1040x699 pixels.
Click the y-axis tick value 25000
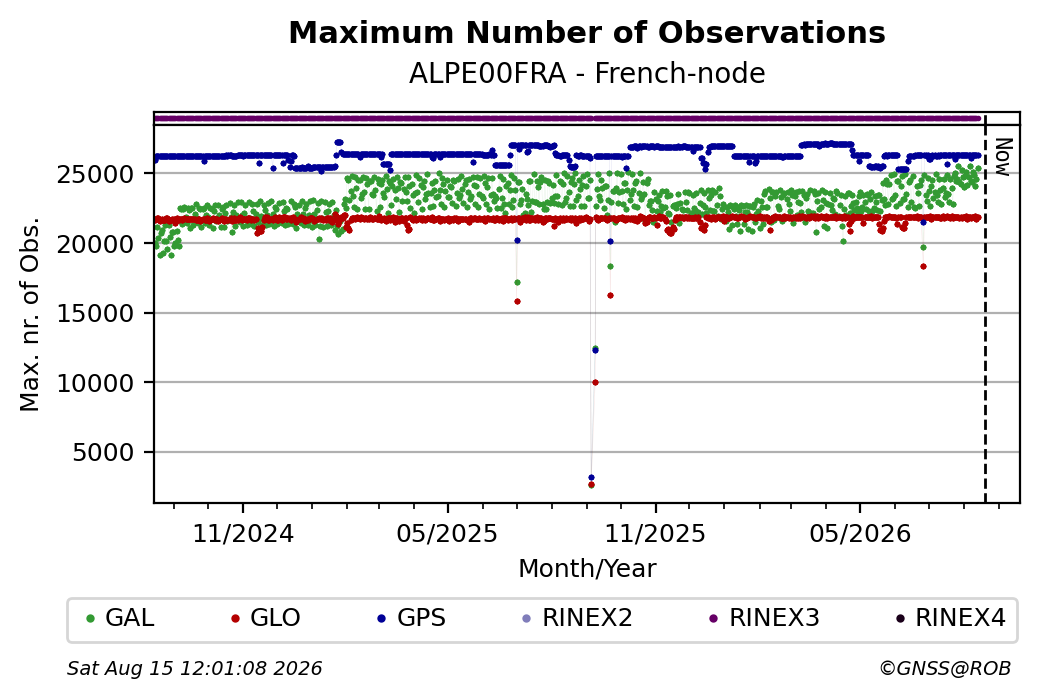coord(96,174)
